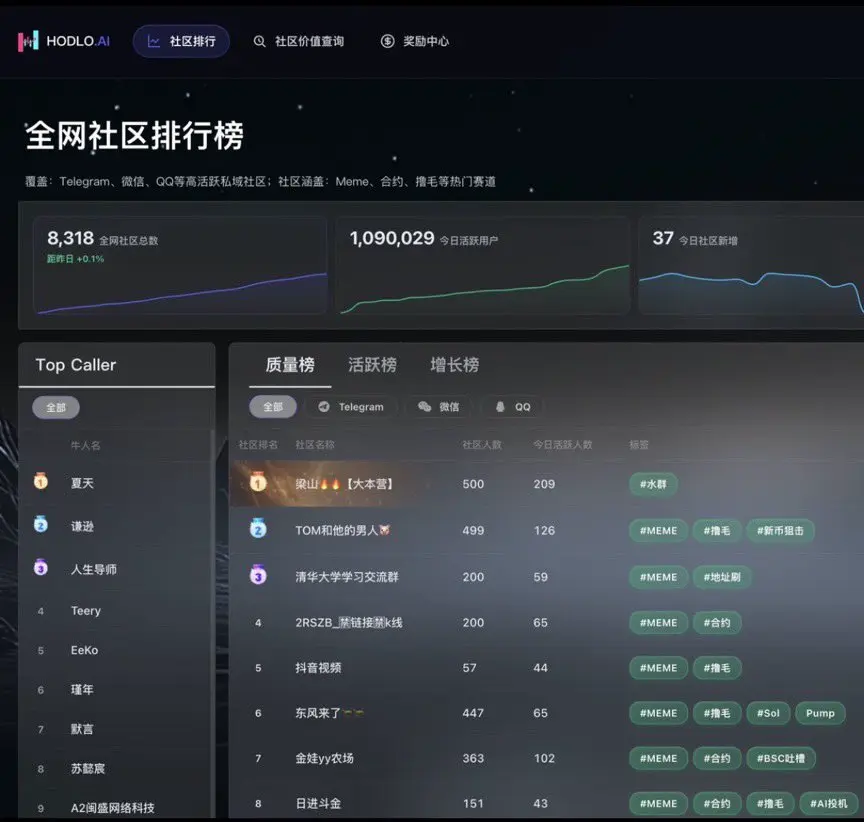Open community 抖音视频
This screenshot has width=864, height=822.
318,668
